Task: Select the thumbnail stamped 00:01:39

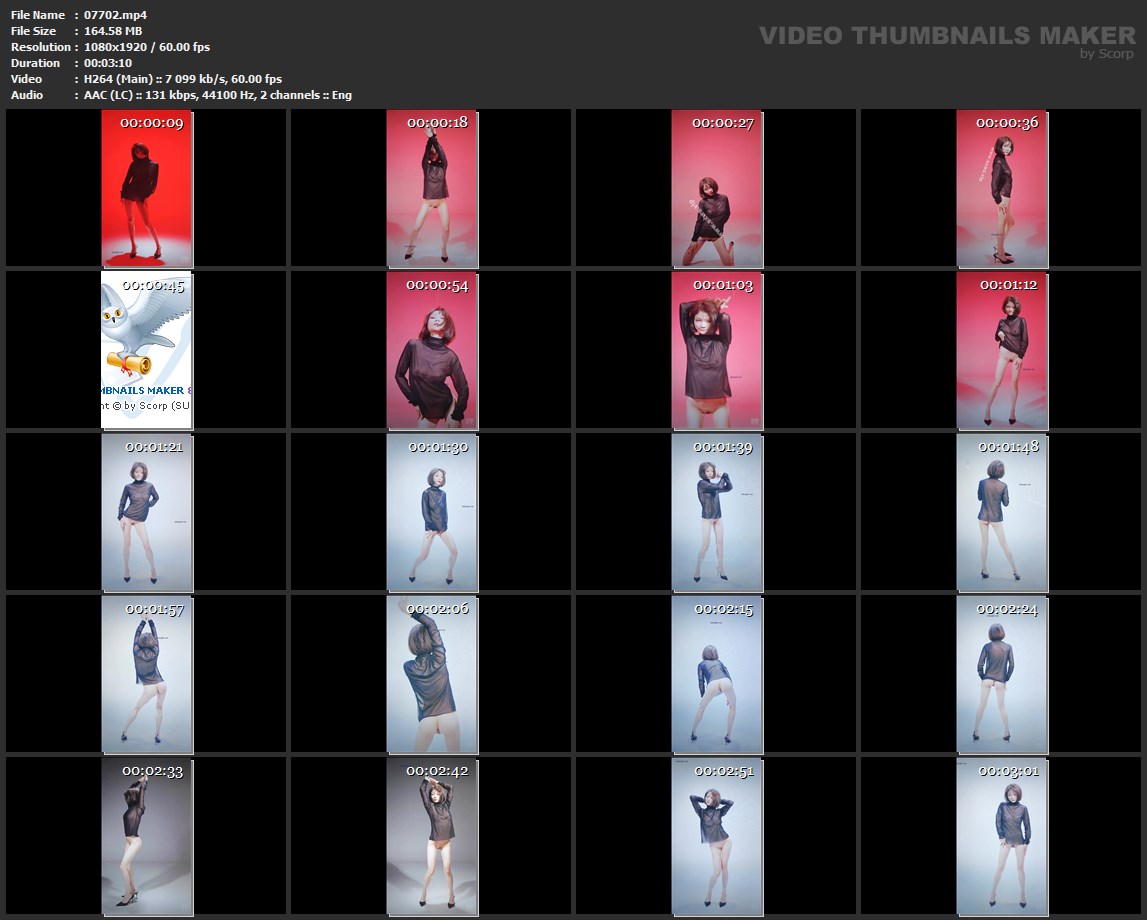Action: point(718,513)
